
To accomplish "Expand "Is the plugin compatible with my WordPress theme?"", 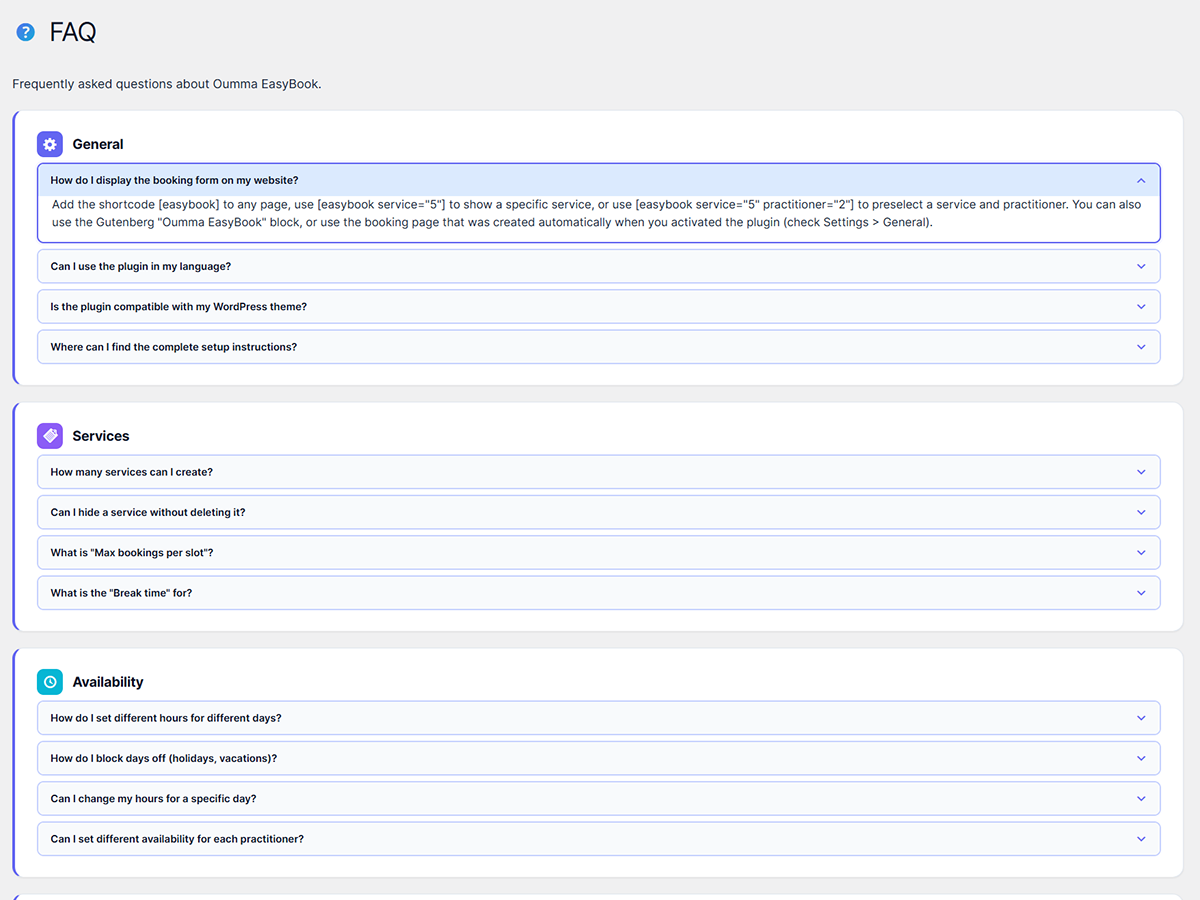I will pos(178,307).
